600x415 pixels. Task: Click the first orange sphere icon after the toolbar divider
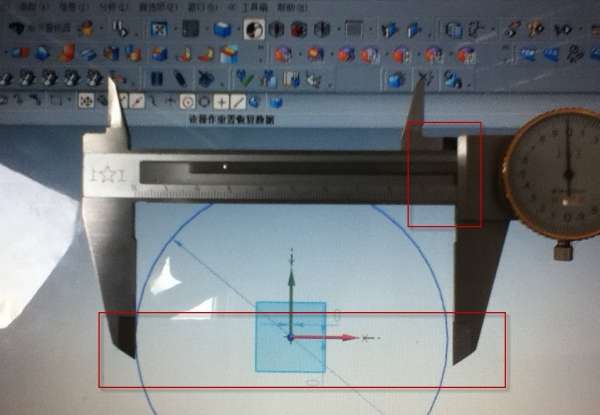(282, 55)
